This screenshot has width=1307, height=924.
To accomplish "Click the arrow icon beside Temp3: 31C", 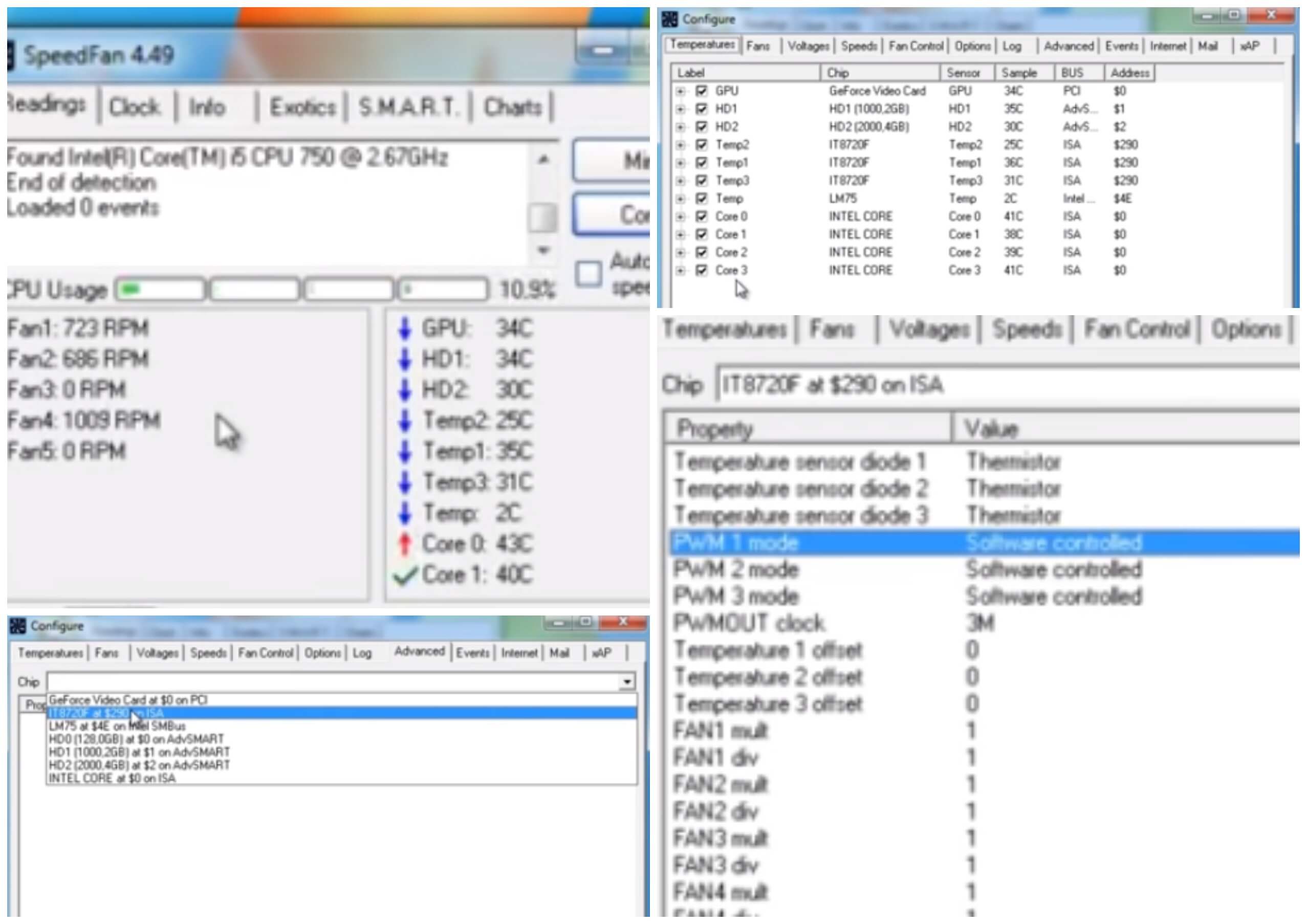I will 405,482.
